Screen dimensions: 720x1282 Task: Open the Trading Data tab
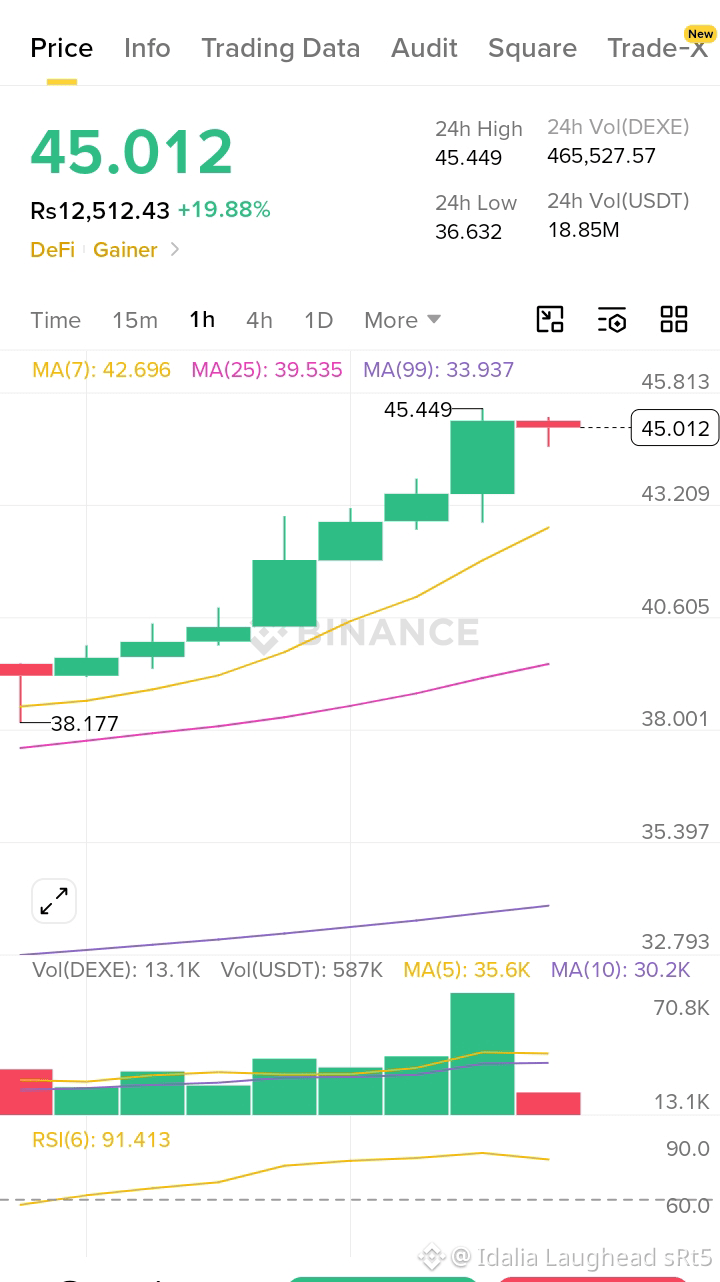[x=280, y=48]
